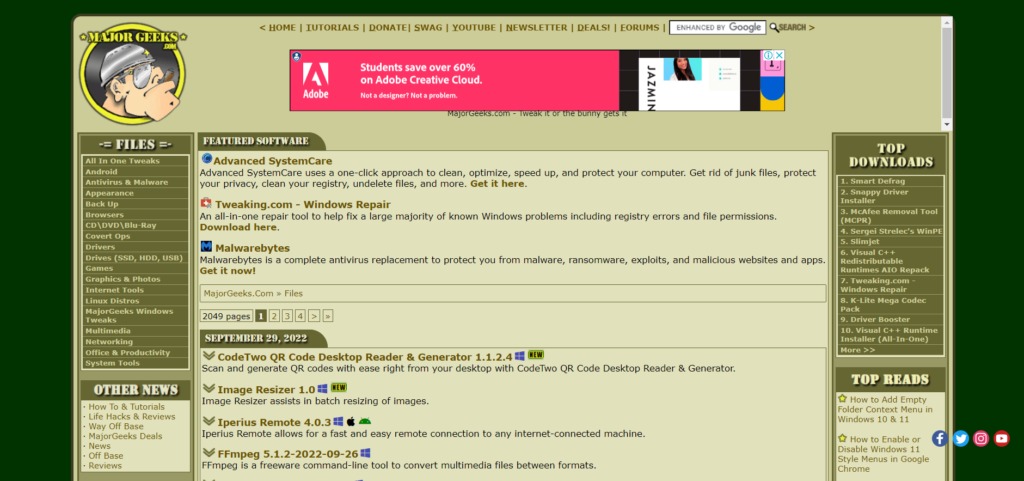Open the FORUMS menu link
Viewport: 1024px width, 481px height.
tap(639, 27)
